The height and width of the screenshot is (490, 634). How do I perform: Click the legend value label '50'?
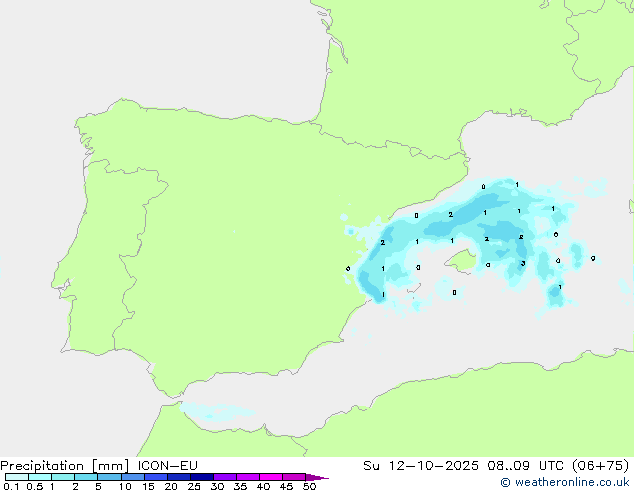tap(309, 486)
